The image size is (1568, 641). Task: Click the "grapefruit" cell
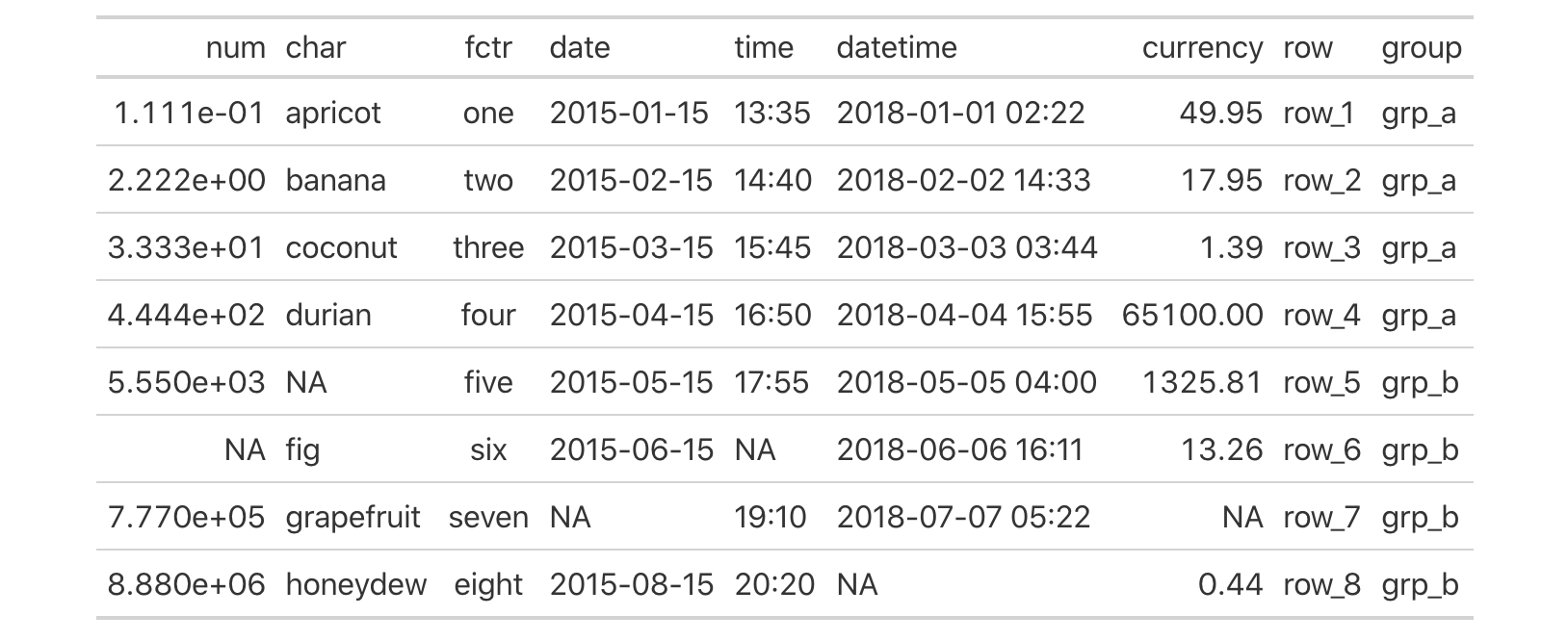[353, 518]
